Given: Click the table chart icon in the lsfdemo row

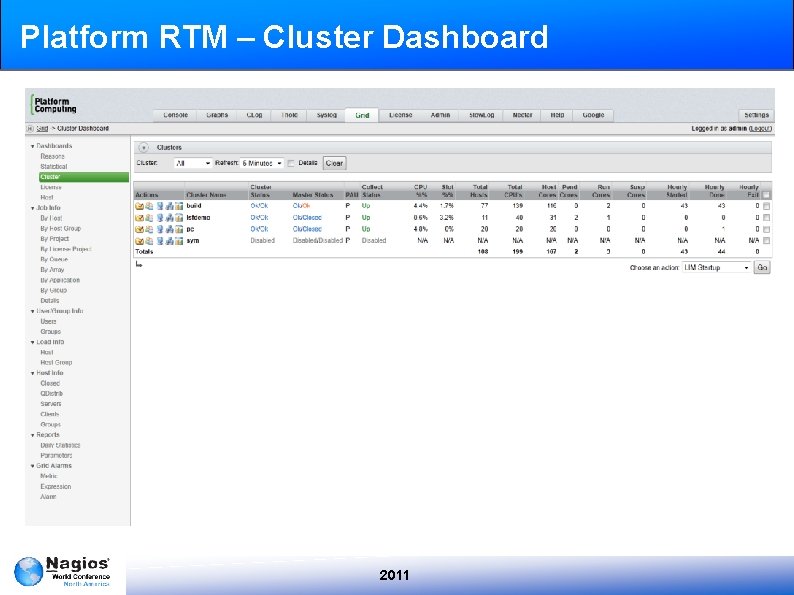Looking at the screenshot, I should pos(179,218).
